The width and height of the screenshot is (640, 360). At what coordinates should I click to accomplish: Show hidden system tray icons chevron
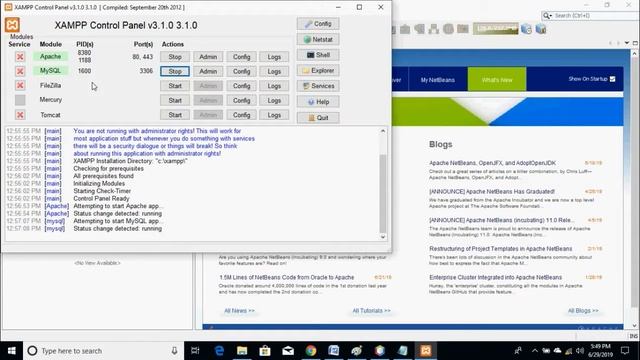534,351
